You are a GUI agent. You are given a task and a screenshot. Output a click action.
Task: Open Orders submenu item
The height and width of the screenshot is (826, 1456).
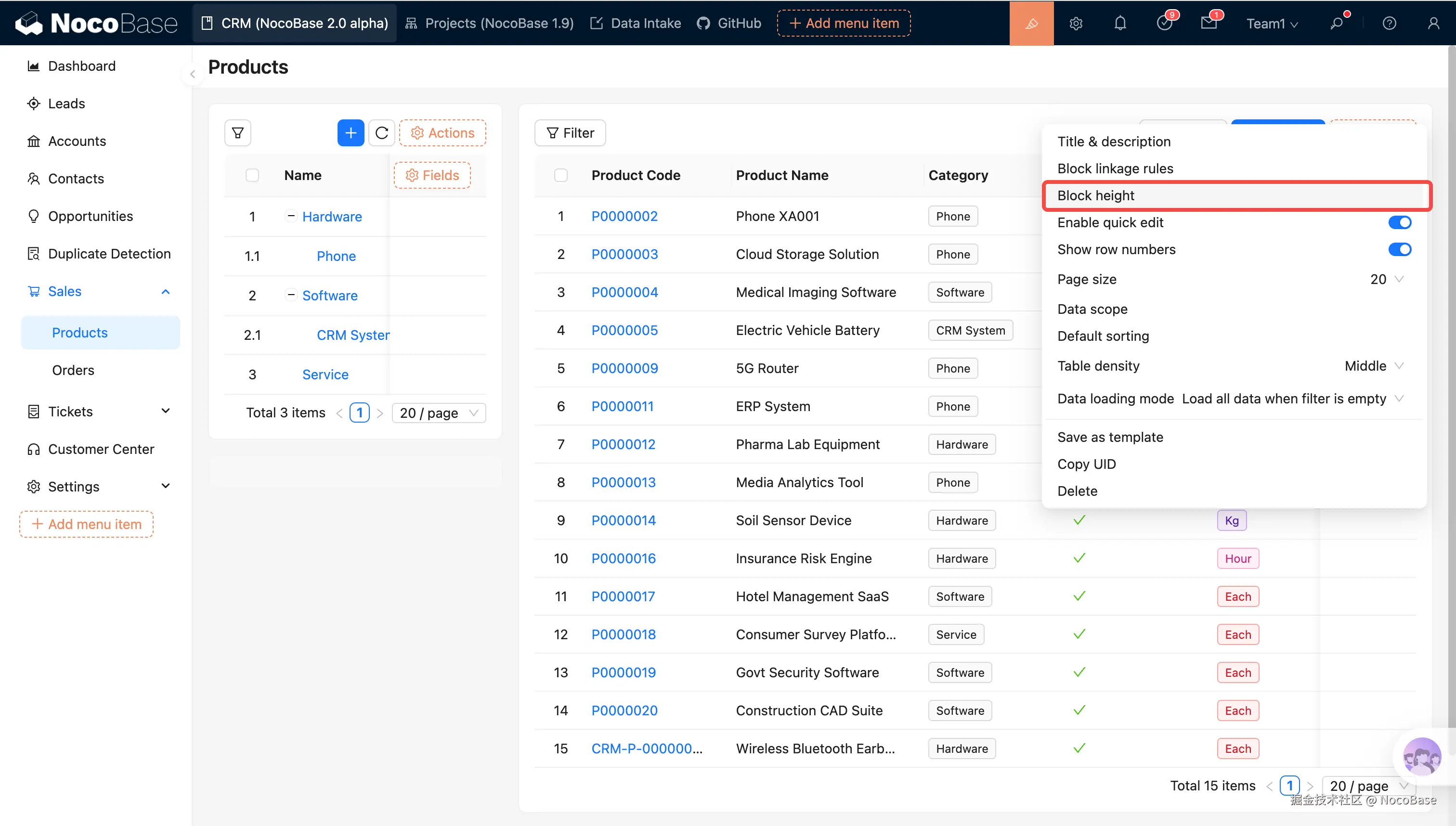point(73,370)
